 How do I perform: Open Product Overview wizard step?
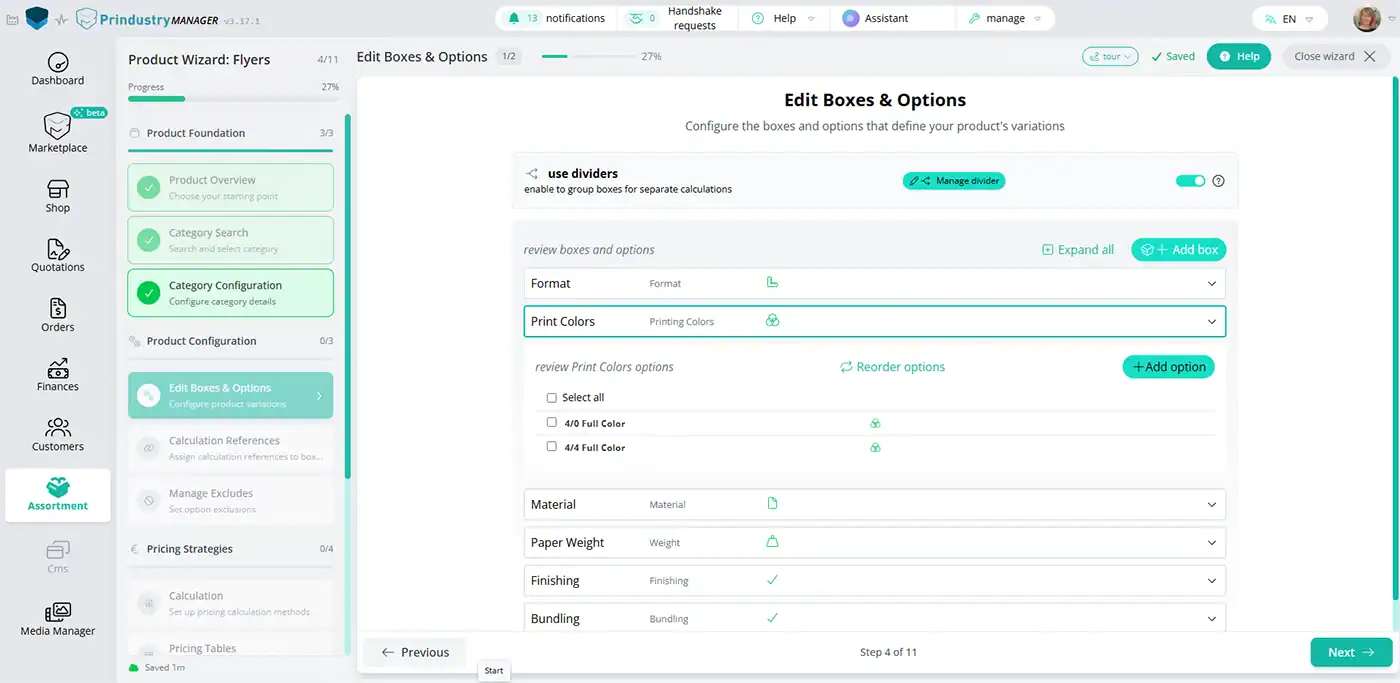click(x=230, y=187)
